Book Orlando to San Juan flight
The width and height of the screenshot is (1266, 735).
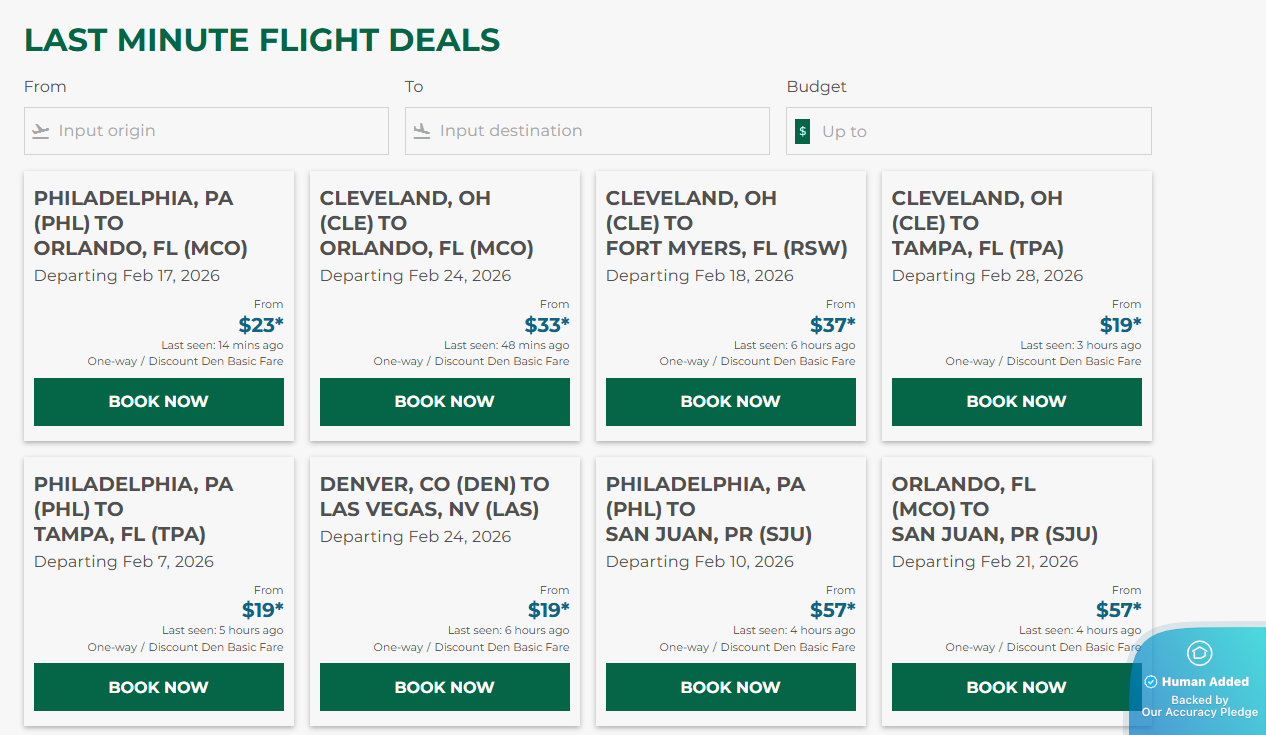click(1017, 688)
